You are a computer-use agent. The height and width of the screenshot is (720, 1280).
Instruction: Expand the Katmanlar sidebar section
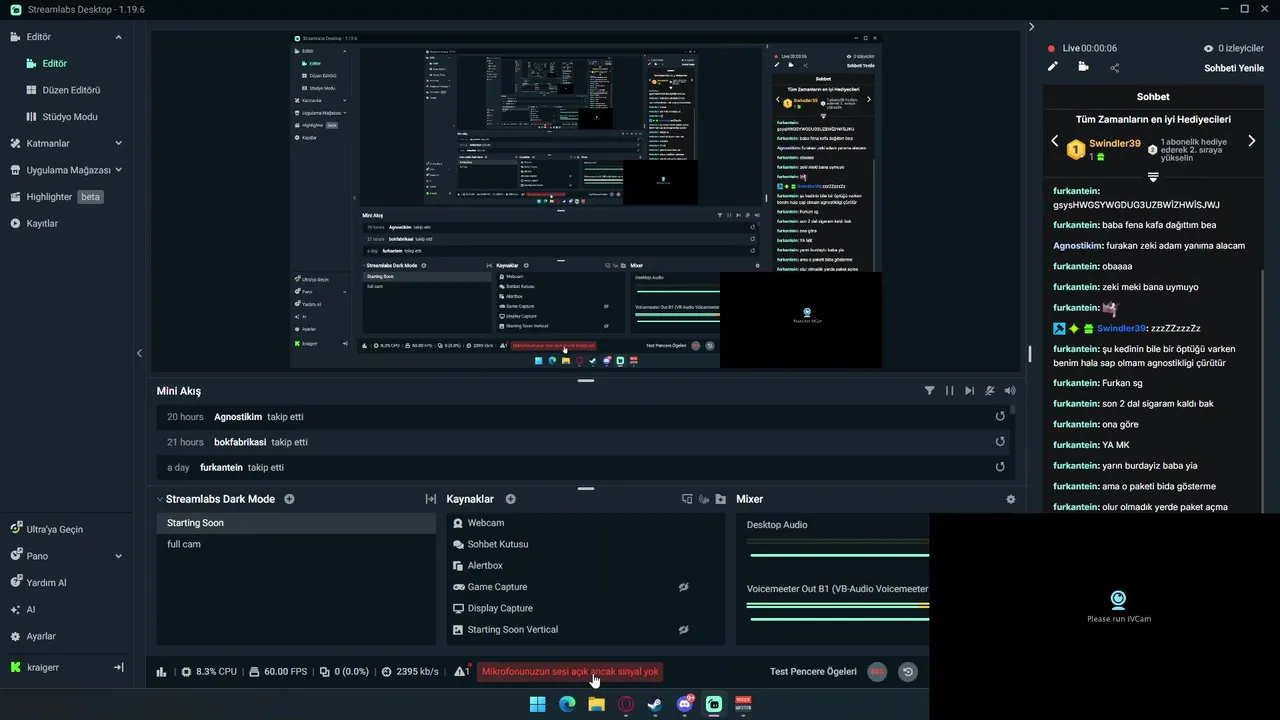(x=118, y=143)
